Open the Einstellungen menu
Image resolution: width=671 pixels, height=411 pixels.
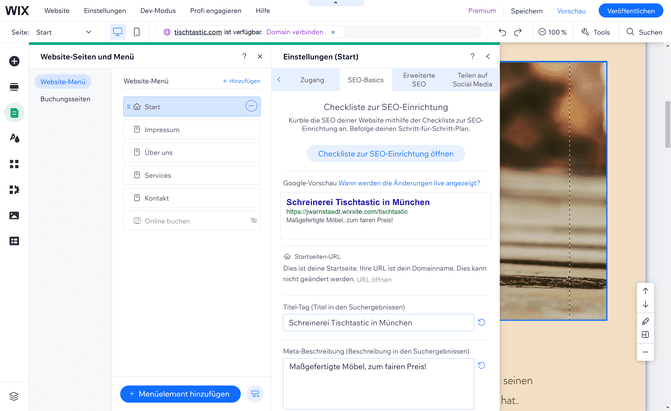[105, 11]
